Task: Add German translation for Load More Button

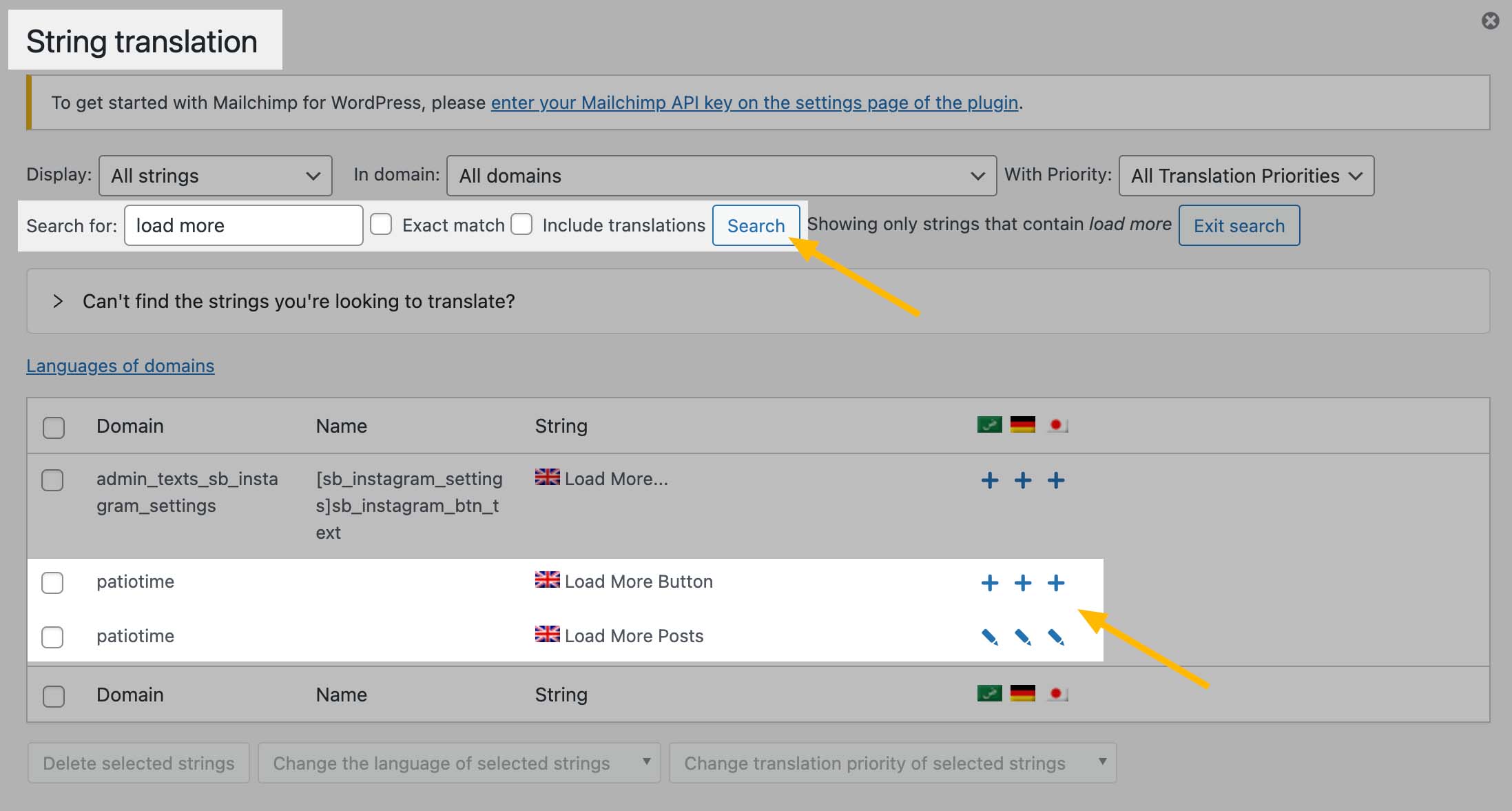Action: click(1022, 583)
